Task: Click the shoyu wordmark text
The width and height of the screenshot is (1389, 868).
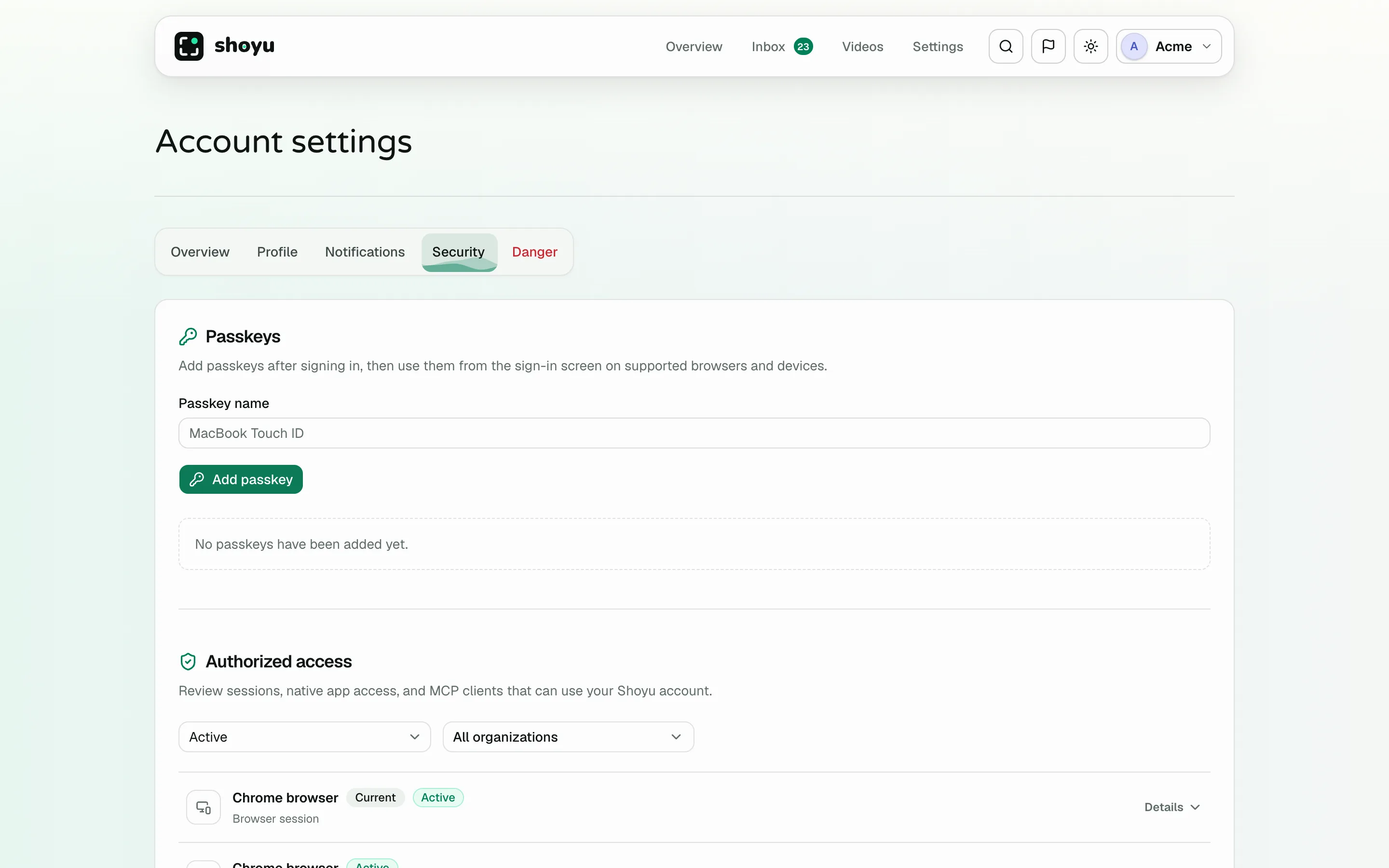Action: click(245, 45)
